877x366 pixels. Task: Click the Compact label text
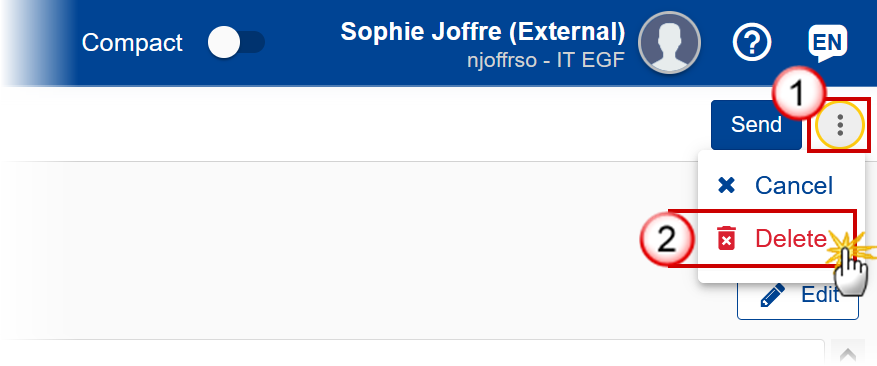click(132, 43)
